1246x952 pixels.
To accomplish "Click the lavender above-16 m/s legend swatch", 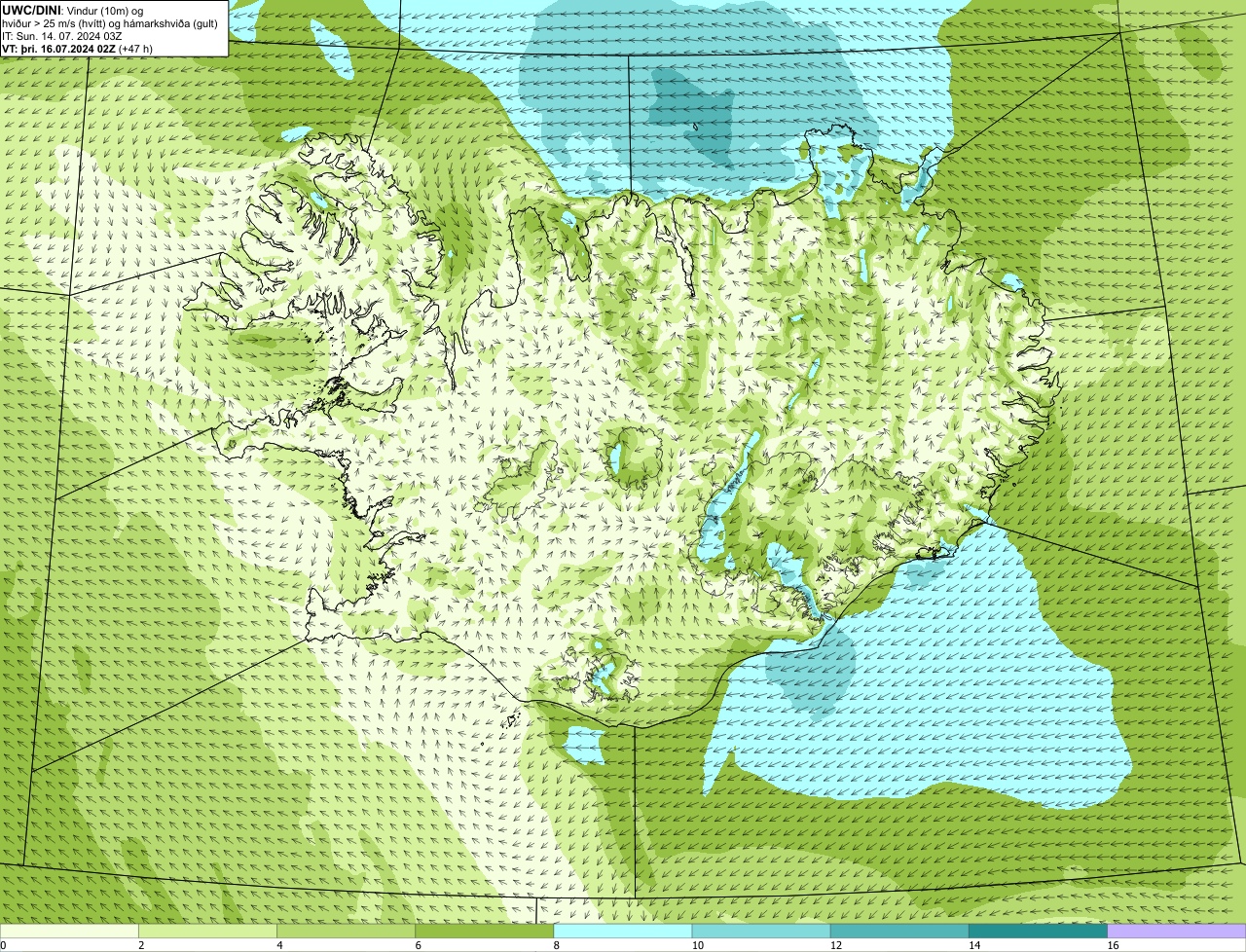I will 1177,931.
